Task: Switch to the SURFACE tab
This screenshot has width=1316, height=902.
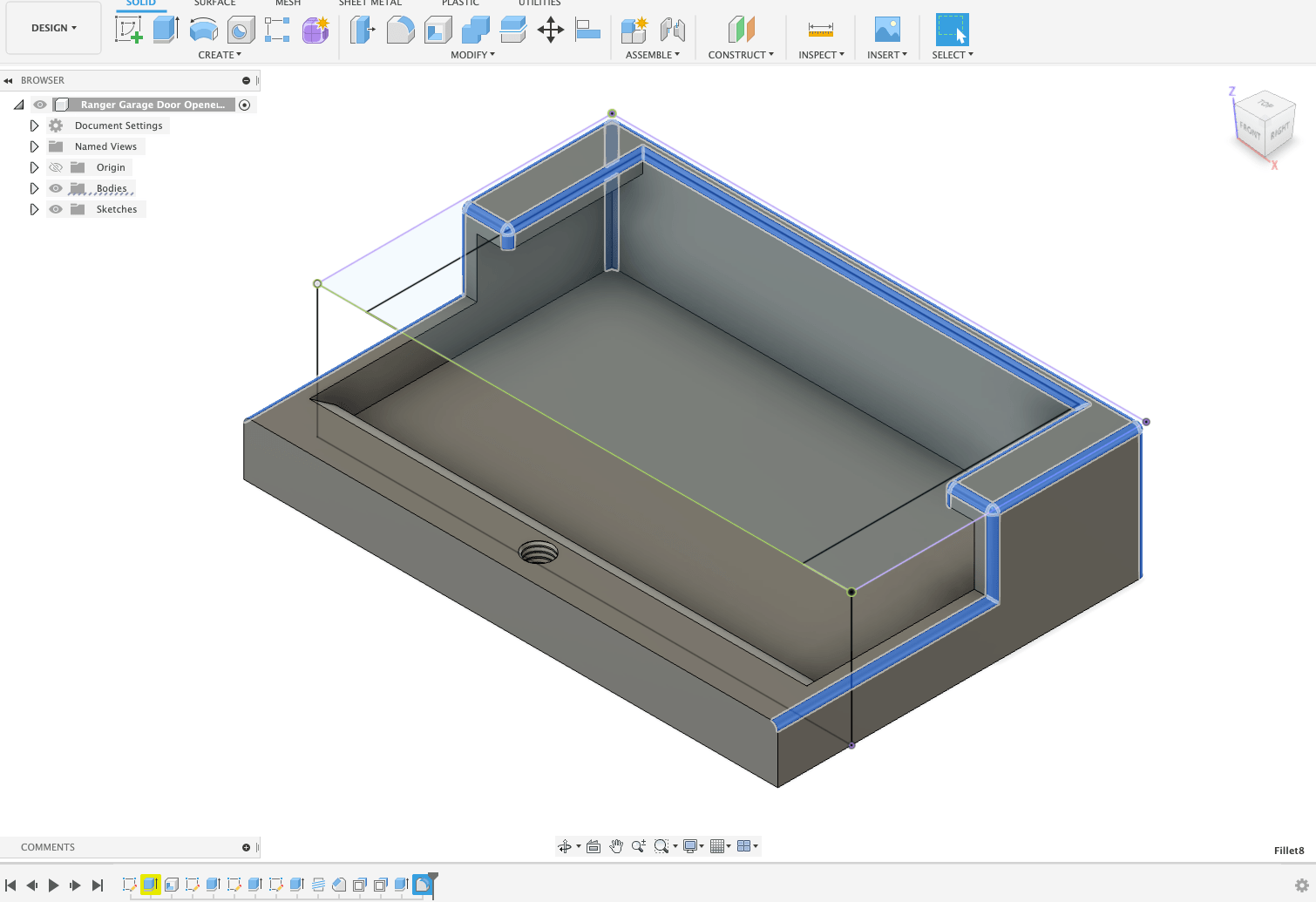Action: pos(214,3)
